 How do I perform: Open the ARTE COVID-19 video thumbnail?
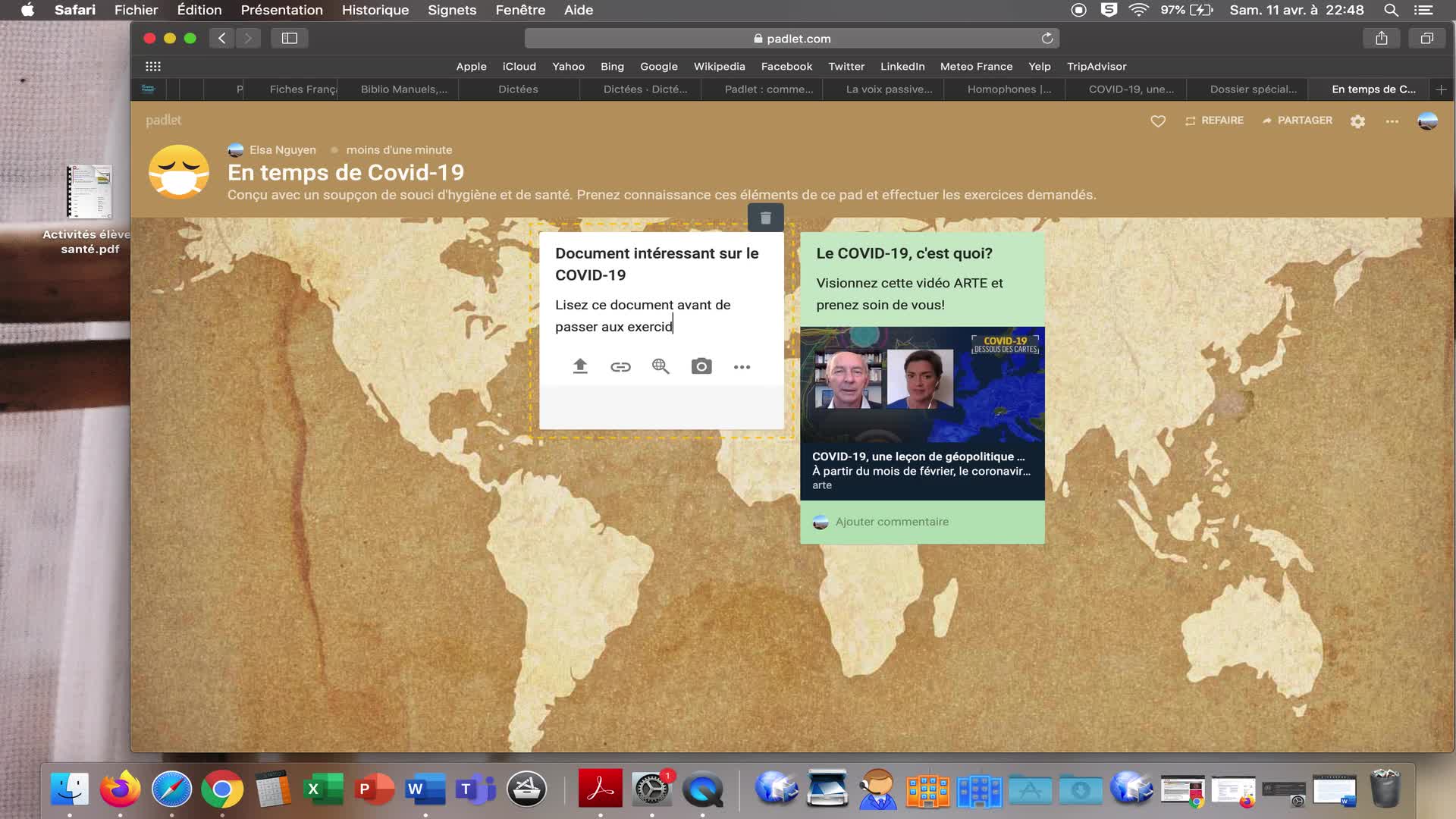coord(922,385)
